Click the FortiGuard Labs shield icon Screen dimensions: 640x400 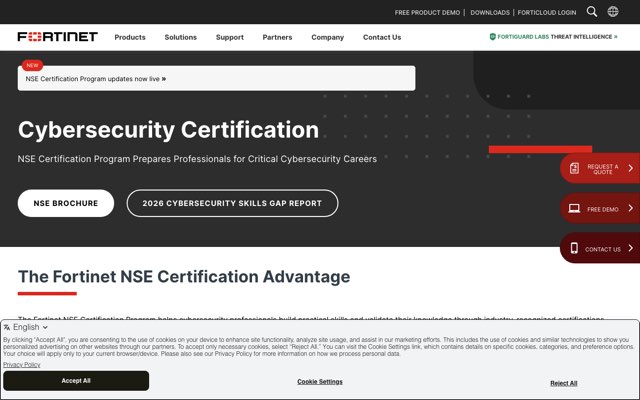click(x=492, y=37)
